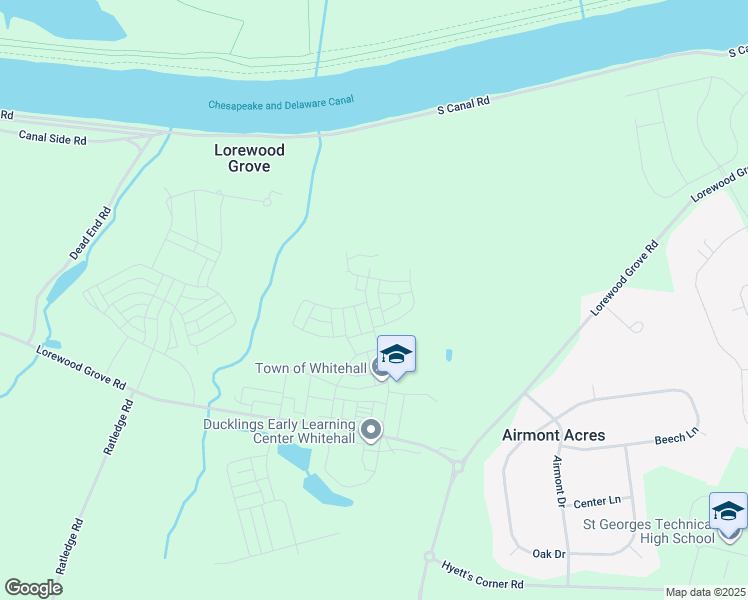
Task: Click the Beech Ln street label
Action: [x=676, y=436]
